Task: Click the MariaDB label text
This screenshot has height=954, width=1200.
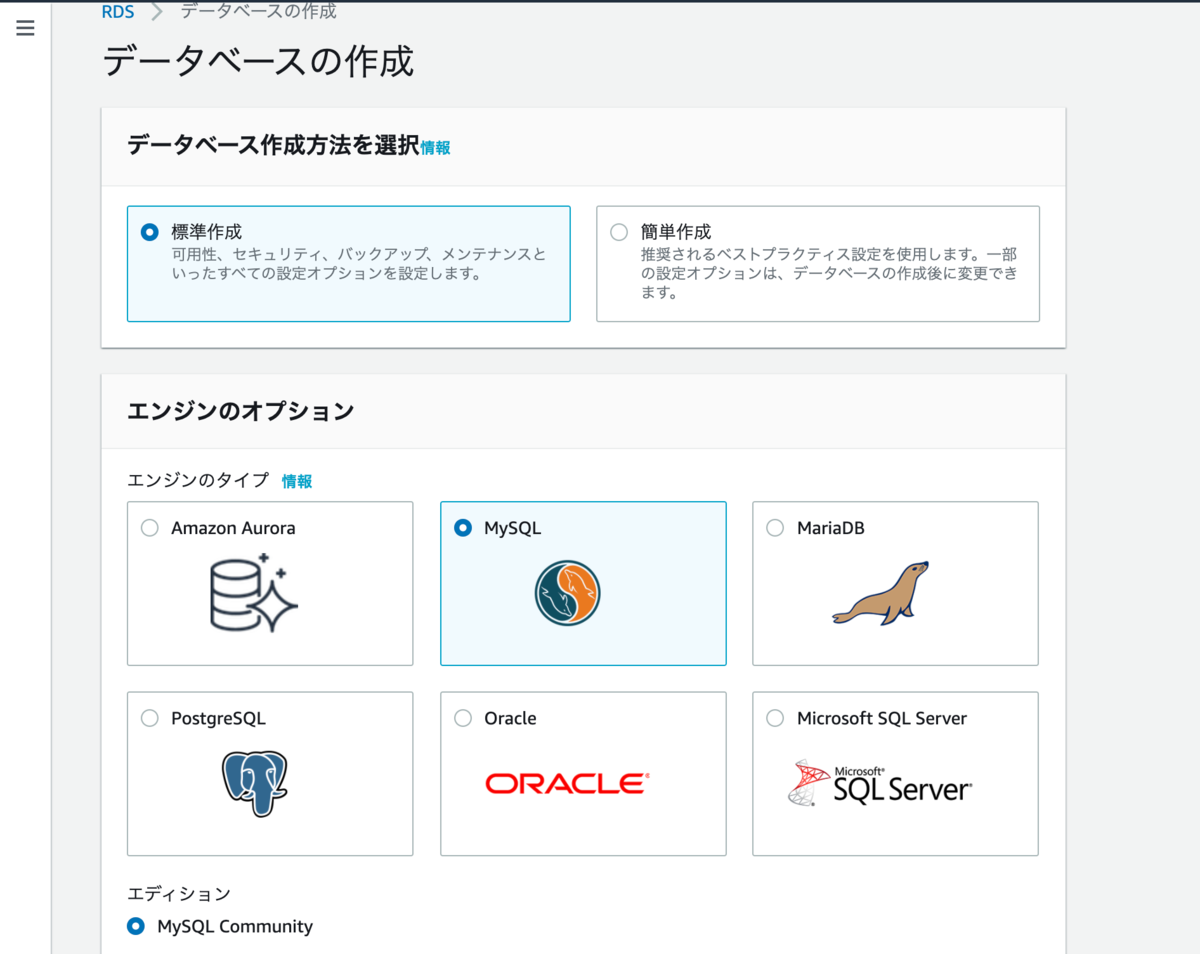Action: 831,528
